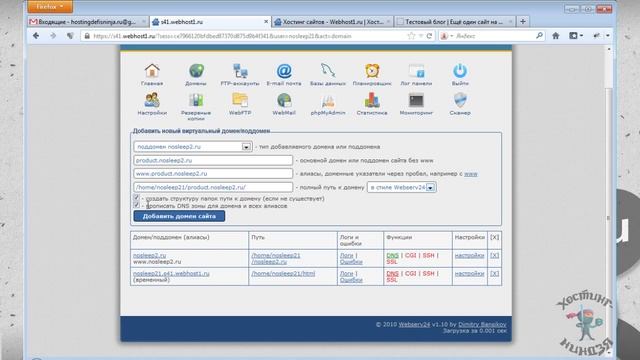
Task: Click the Выйти power icon
Action: tap(460, 71)
